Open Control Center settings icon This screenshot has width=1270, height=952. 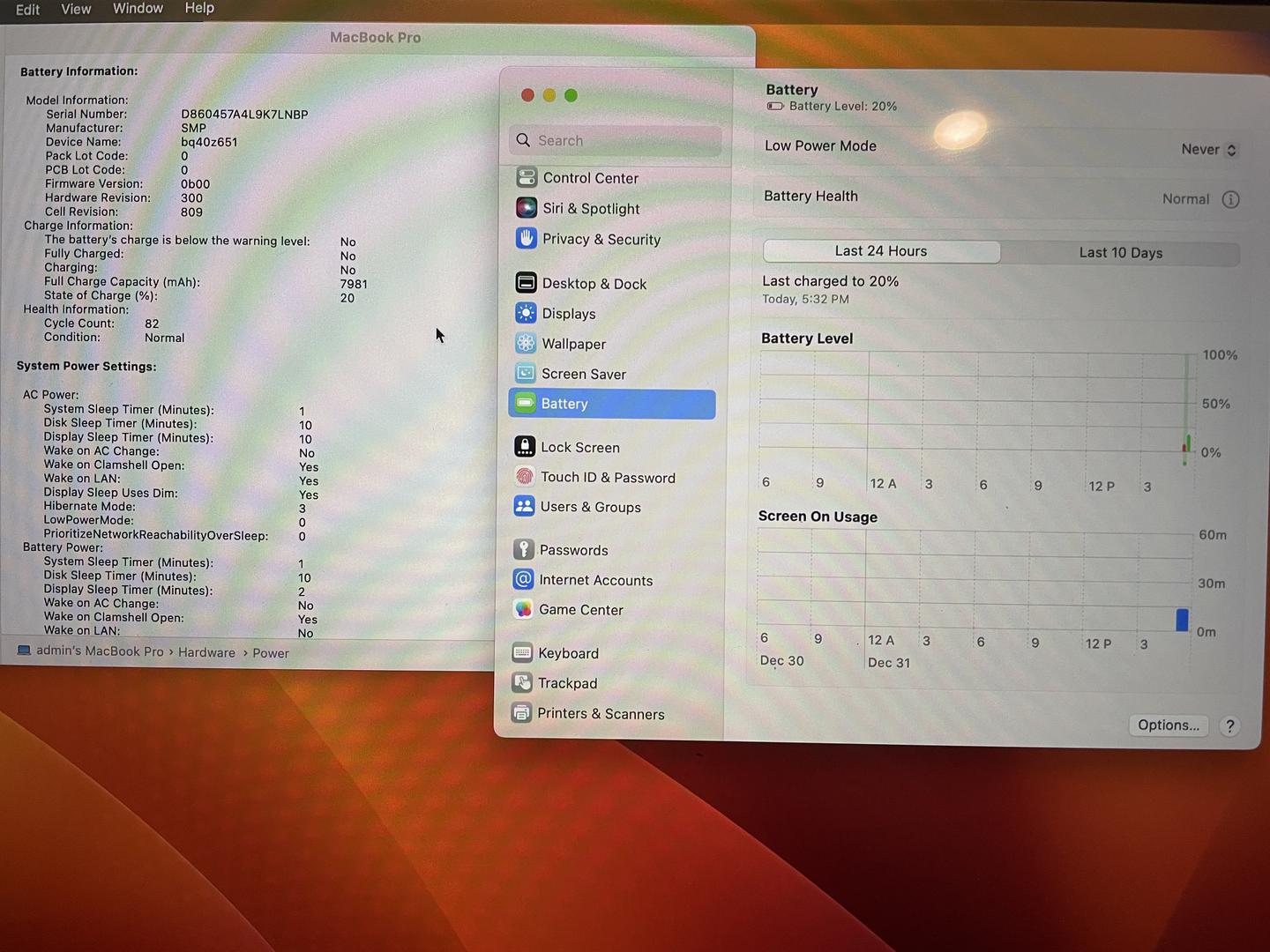point(527,177)
